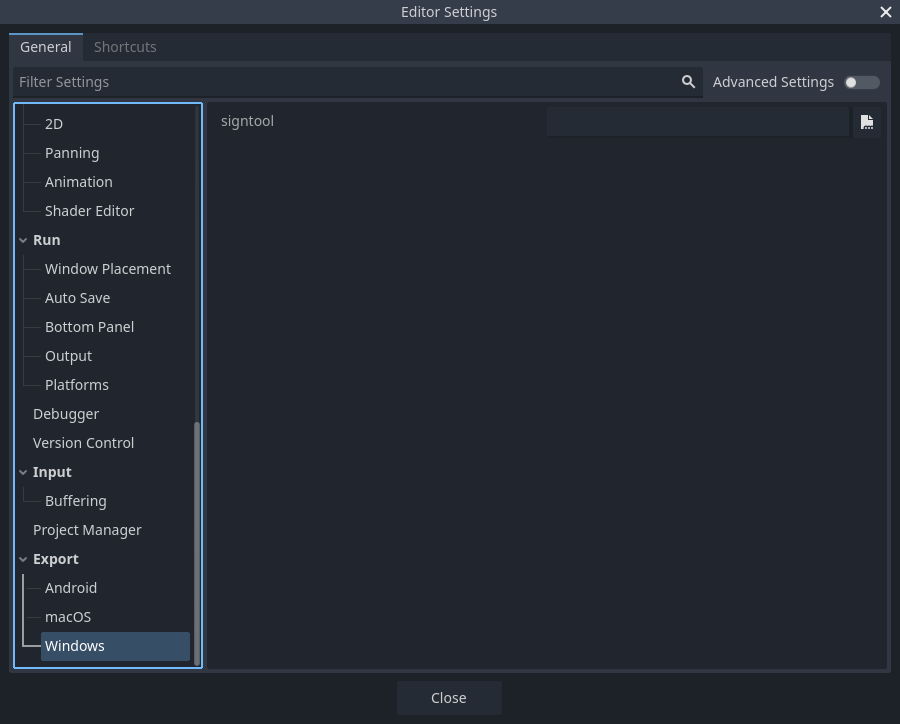
Task: Enable the Advanced Settings toggle
Action: 861,82
